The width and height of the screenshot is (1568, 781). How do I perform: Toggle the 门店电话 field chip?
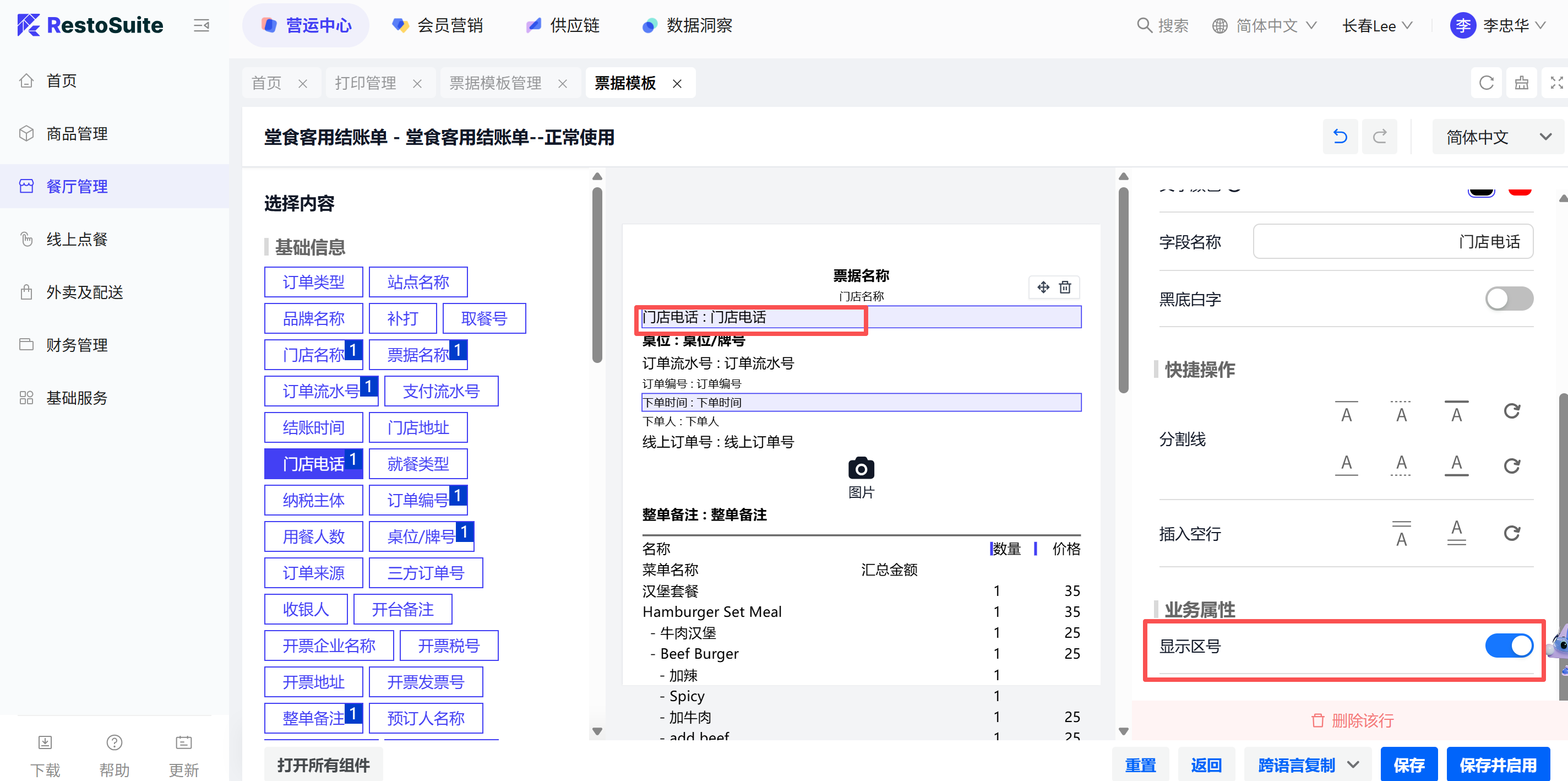pos(313,464)
